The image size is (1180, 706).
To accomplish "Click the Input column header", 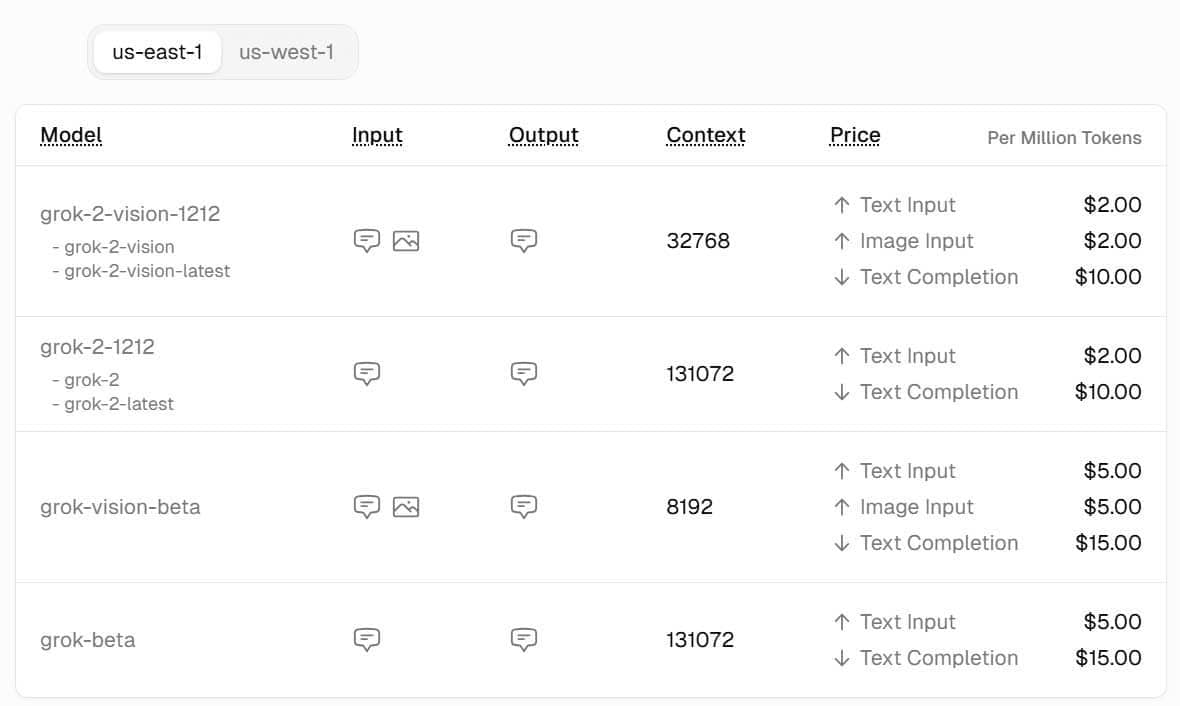I will click(377, 135).
